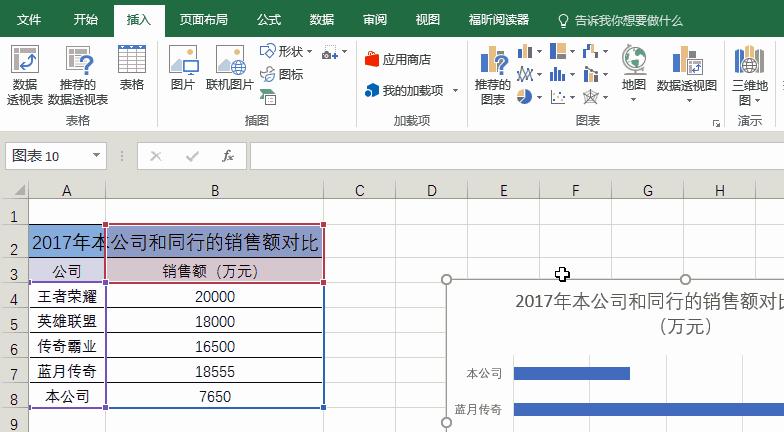
Task: Open the insert function fx dialog
Action: click(x=228, y=156)
